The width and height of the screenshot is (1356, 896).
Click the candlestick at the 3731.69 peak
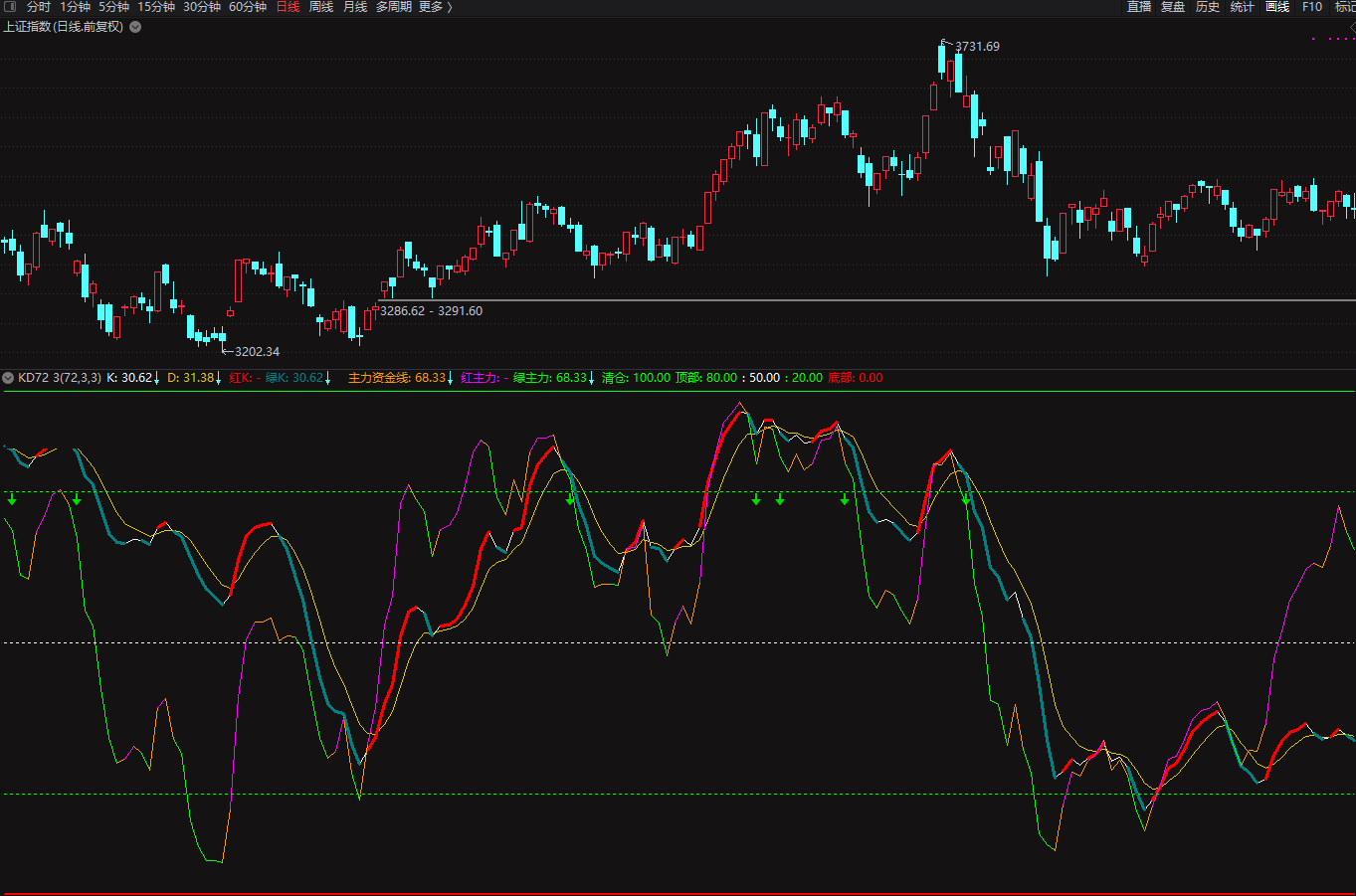coord(942,60)
